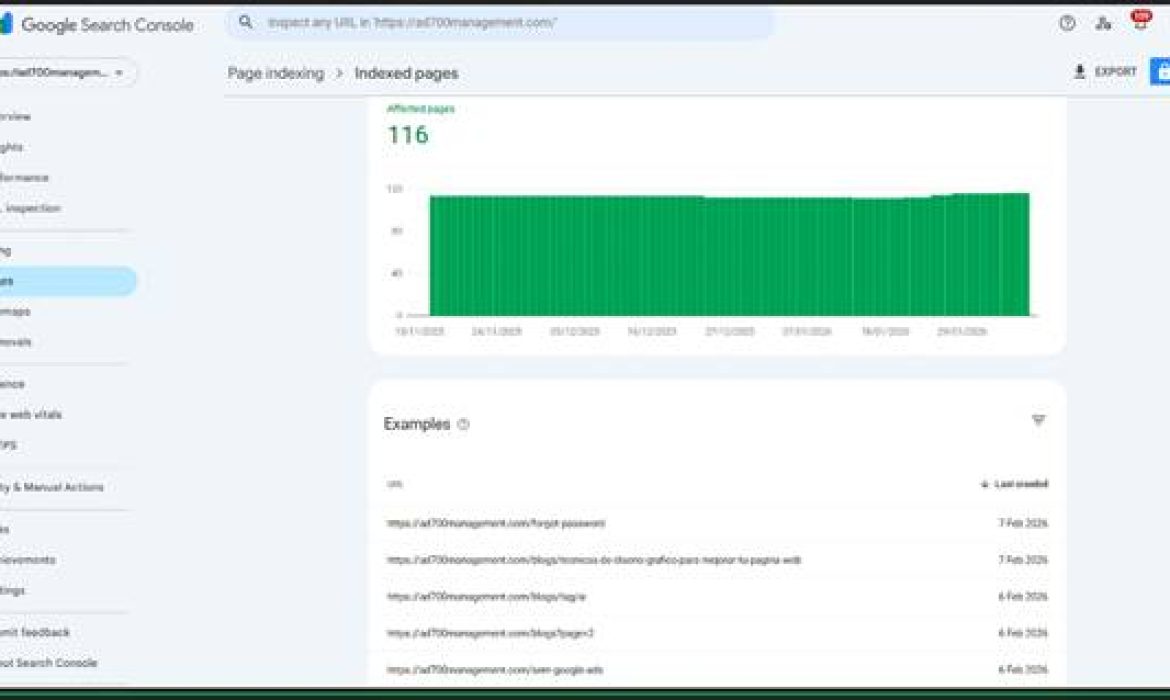1170x700 pixels.
Task: Open the forgot-password URL example link
Action: tap(497, 524)
